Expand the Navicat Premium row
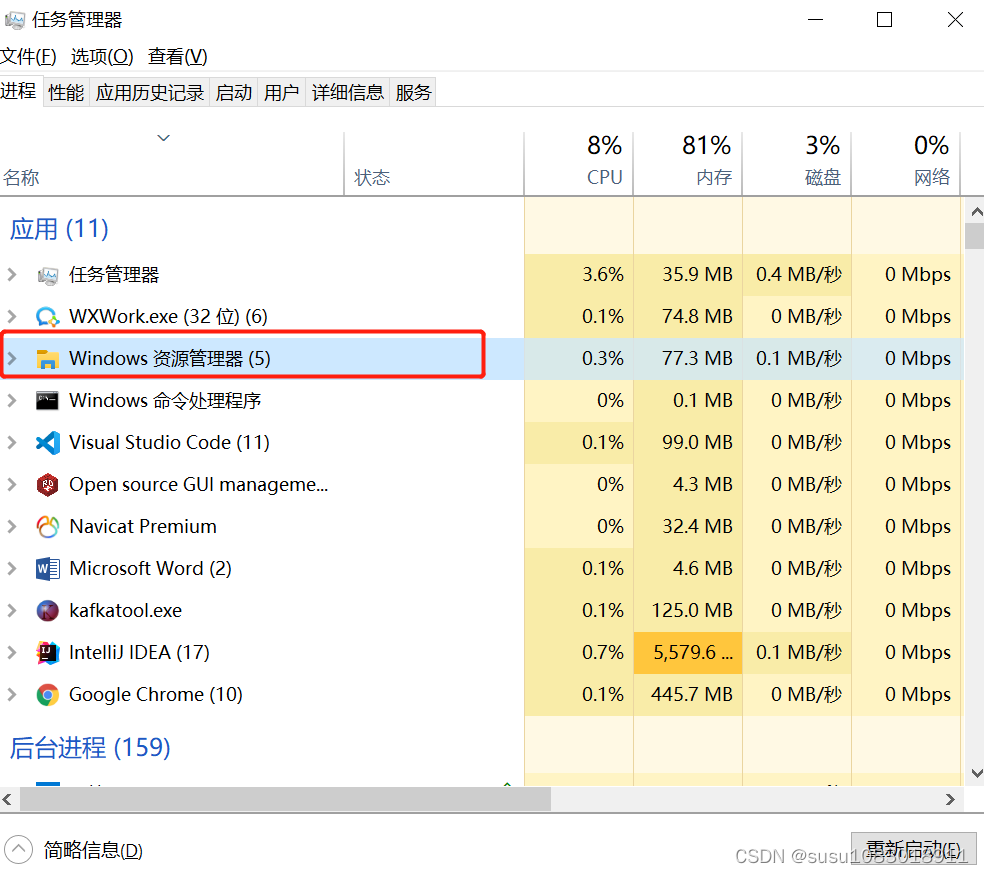Viewport: 984px width, 873px height. [x=12, y=527]
